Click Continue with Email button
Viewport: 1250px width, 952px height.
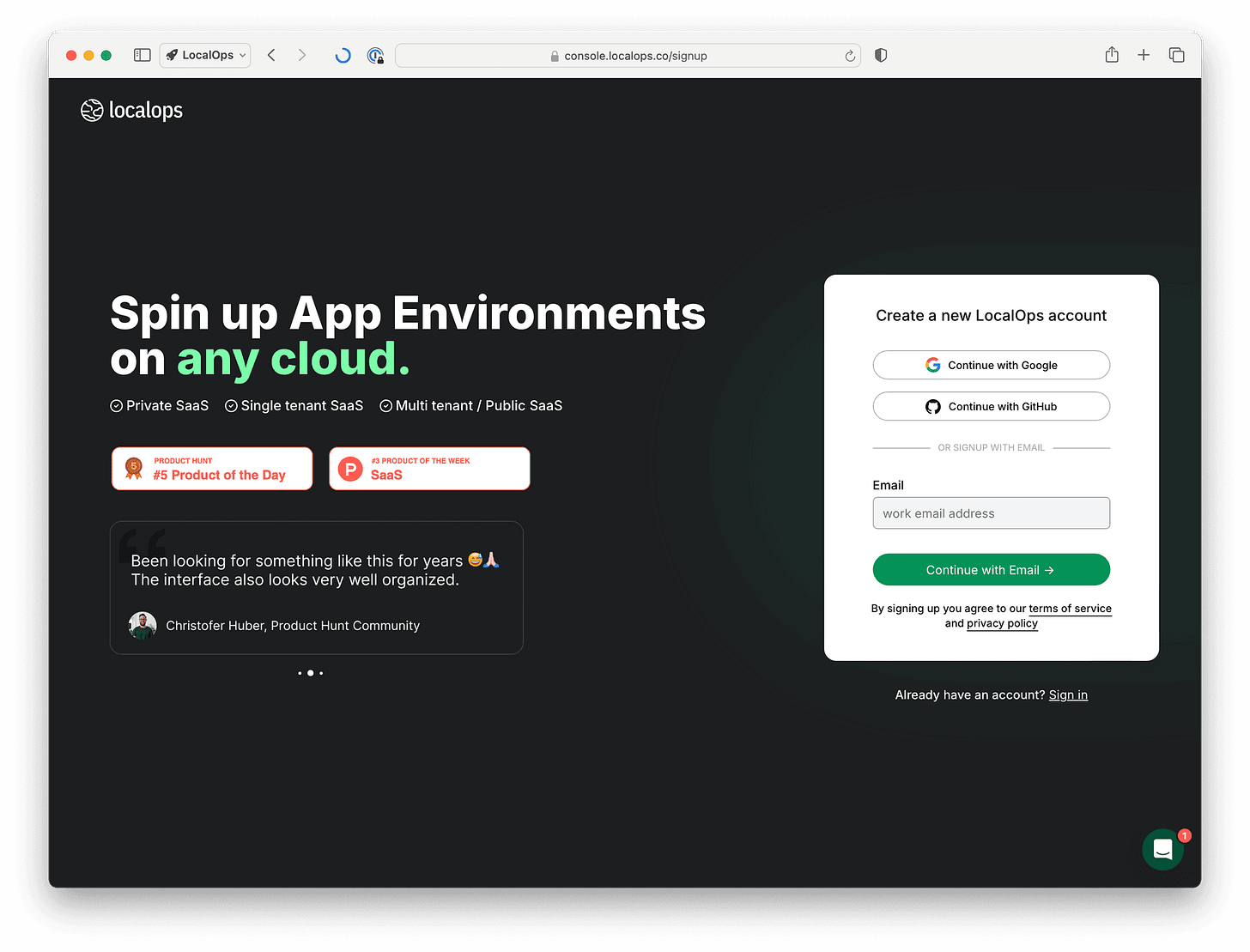click(992, 570)
